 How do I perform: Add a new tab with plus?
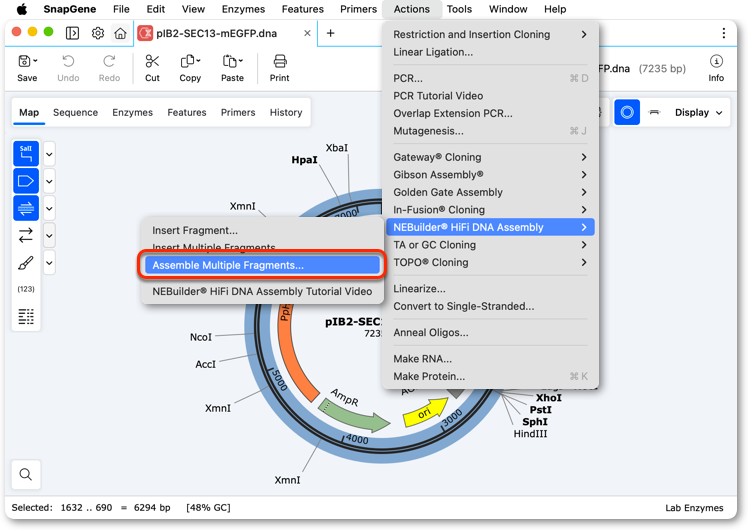tap(330, 33)
